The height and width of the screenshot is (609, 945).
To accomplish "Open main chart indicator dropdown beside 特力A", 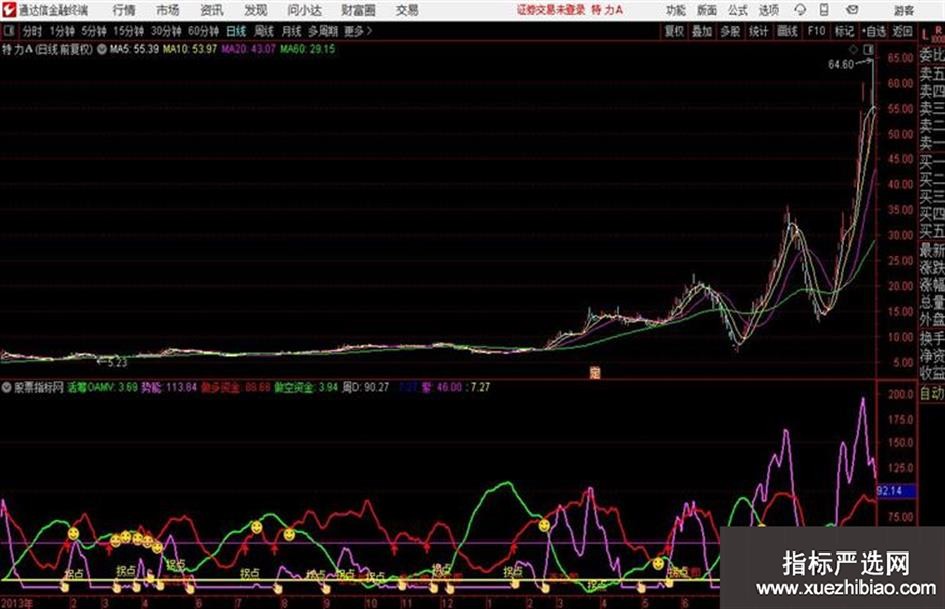I will pos(102,49).
